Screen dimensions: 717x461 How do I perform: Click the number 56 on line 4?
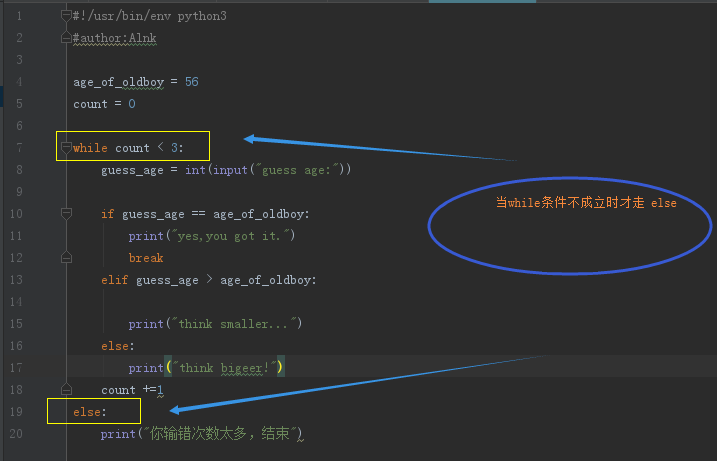(192, 82)
